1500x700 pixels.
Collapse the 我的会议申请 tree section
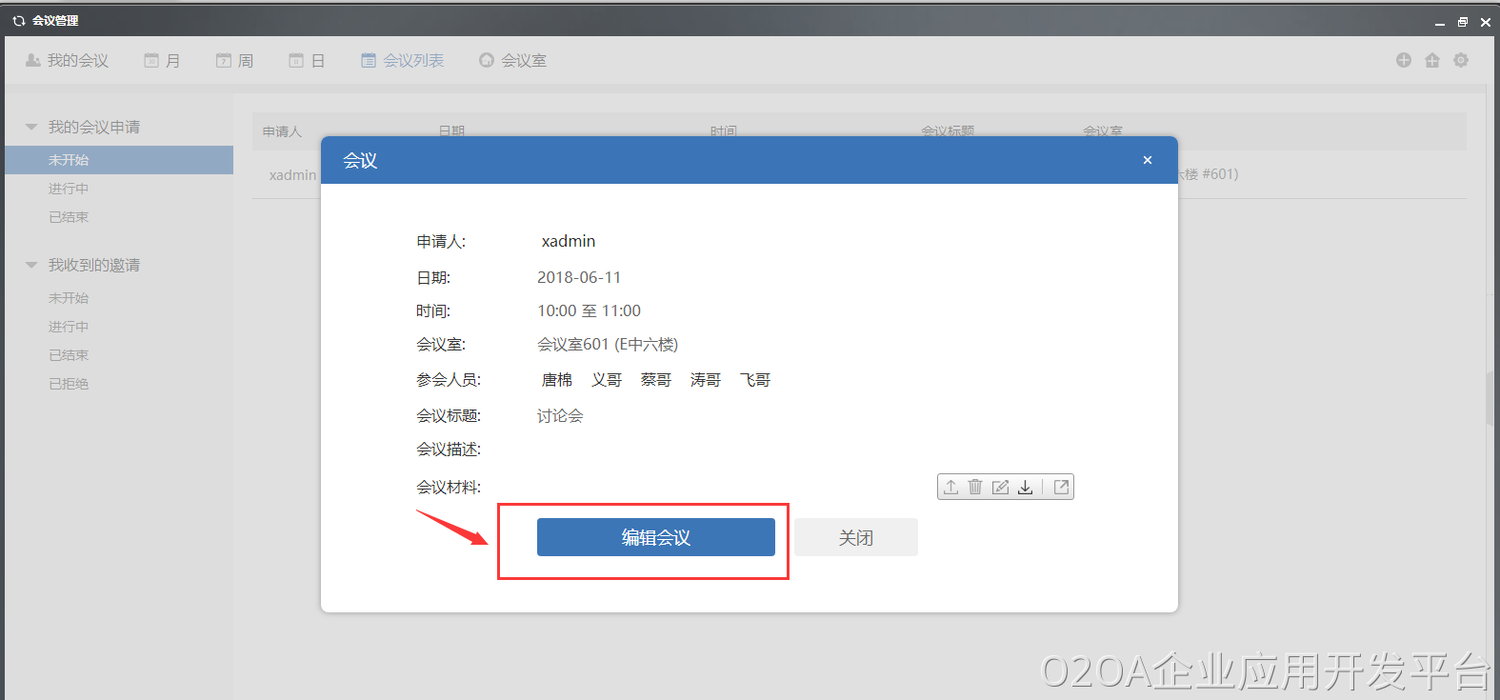(31, 127)
